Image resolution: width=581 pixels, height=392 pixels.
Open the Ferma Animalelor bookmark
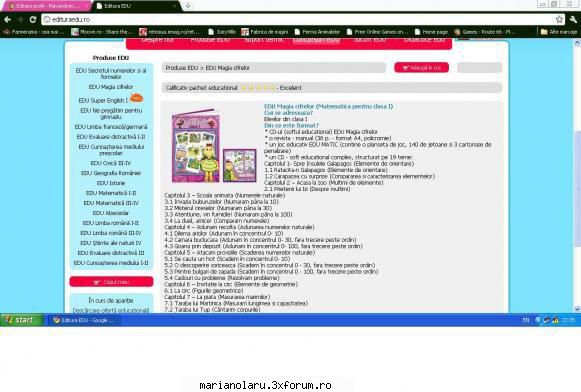point(317,32)
